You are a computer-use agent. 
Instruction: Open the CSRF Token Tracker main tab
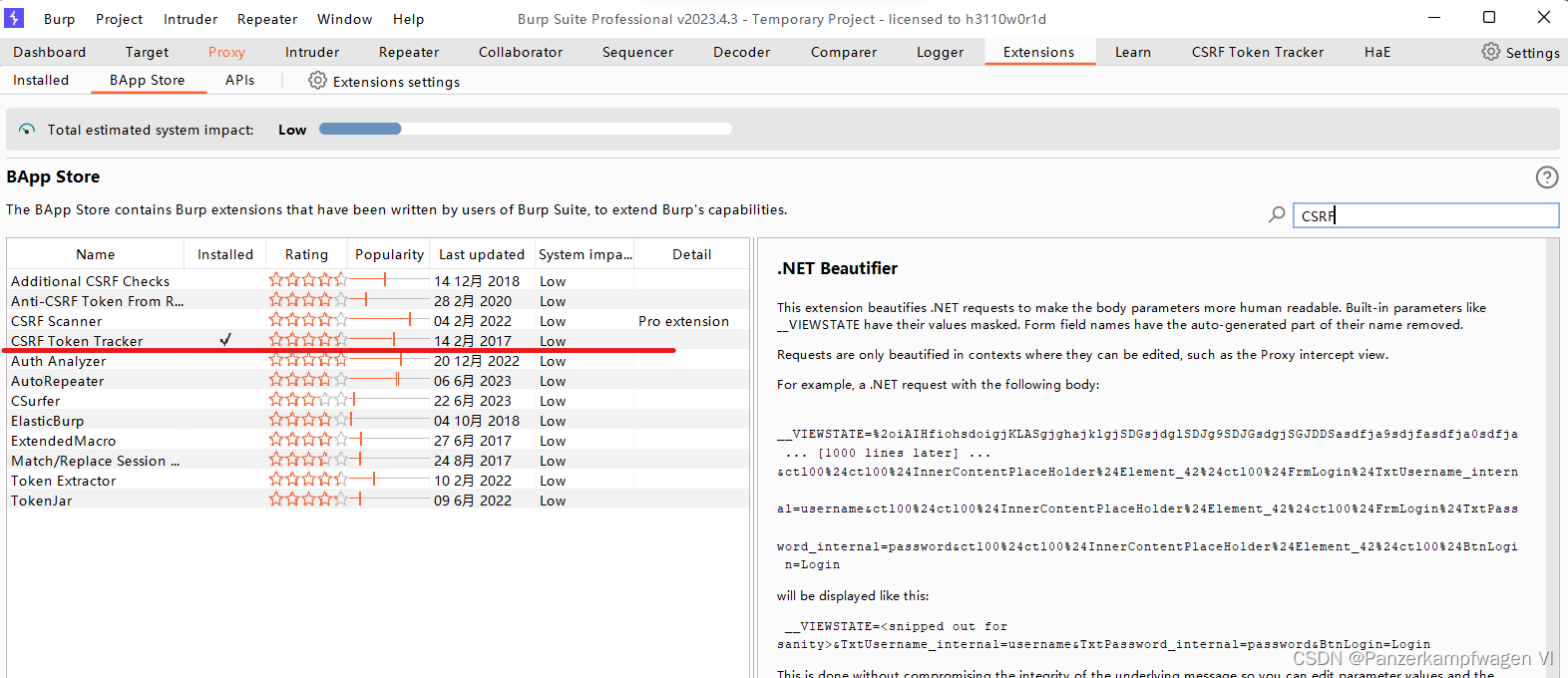coord(1258,52)
